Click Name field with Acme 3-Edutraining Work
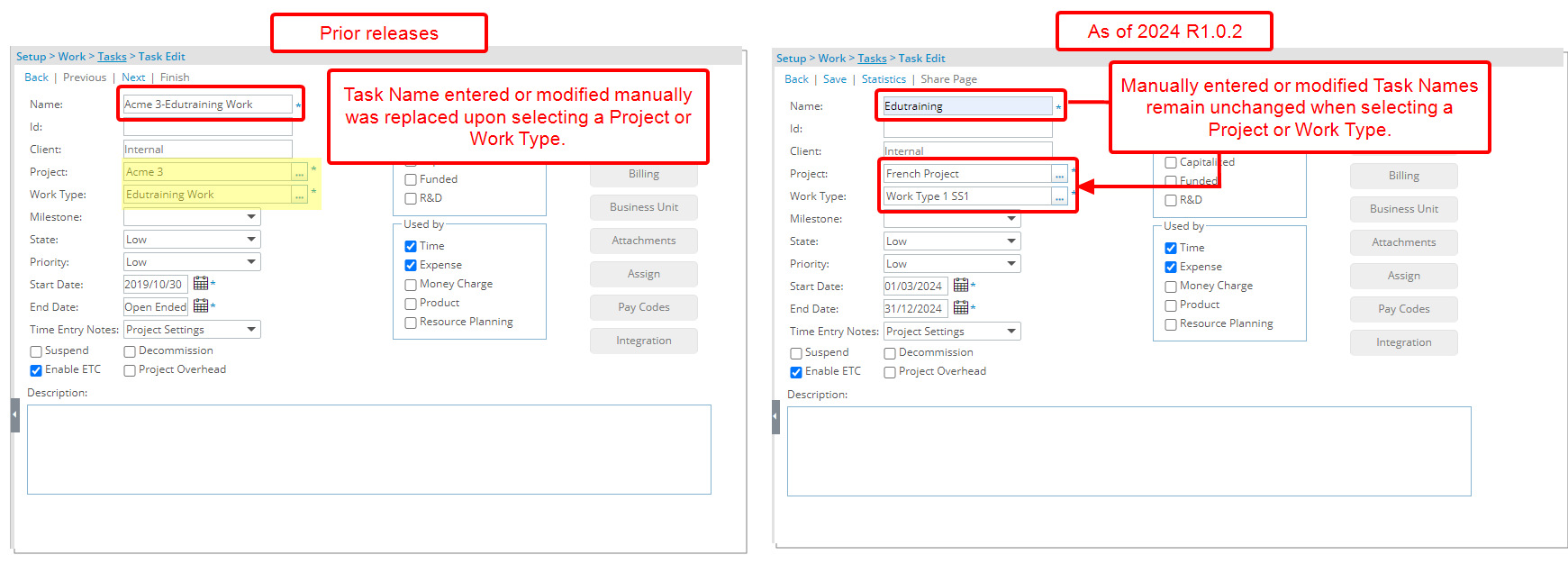1568x564 pixels. [x=208, y=105]
